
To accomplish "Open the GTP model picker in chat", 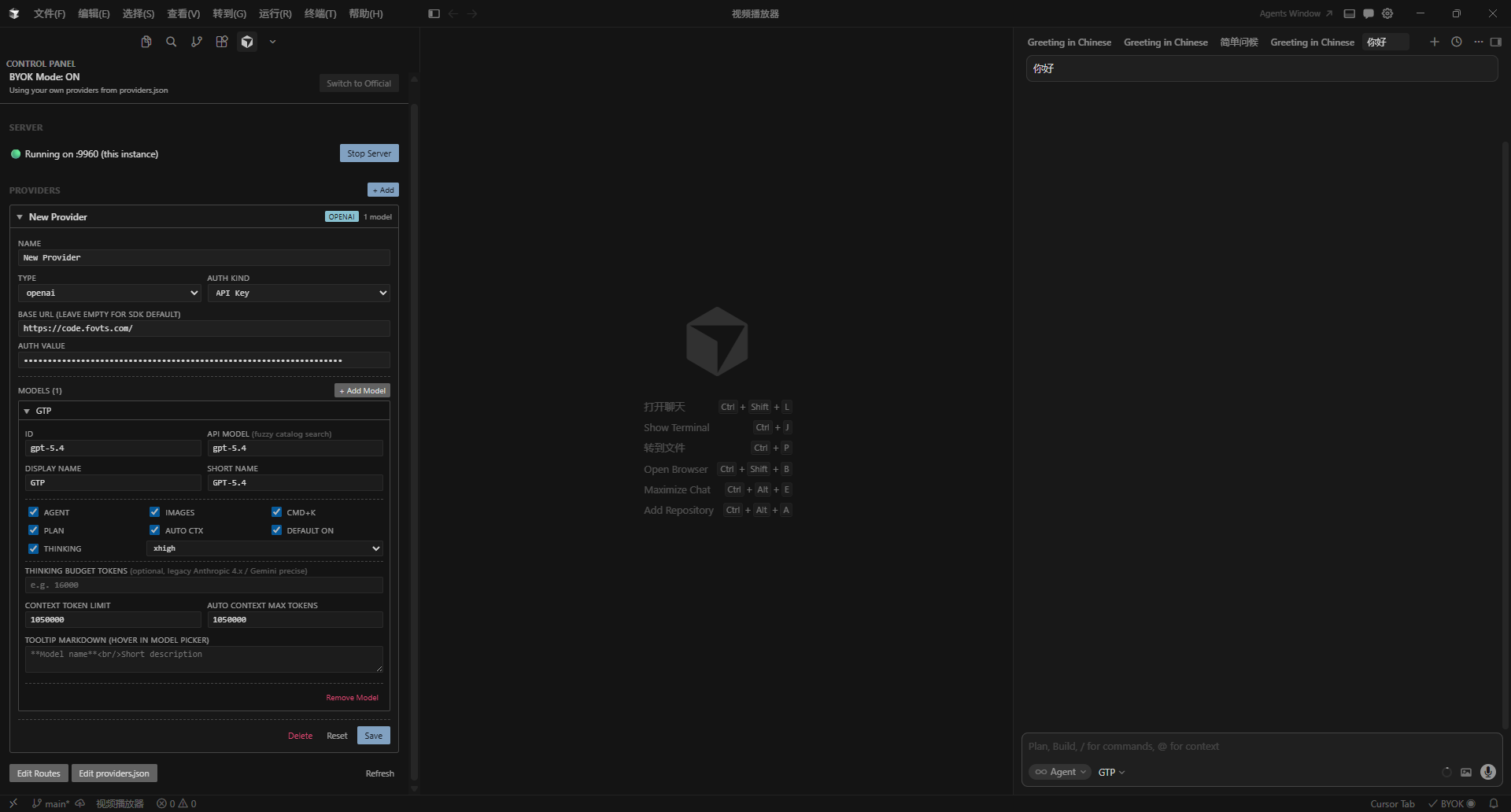I will pyautogui.click(x=1111, y=772).
